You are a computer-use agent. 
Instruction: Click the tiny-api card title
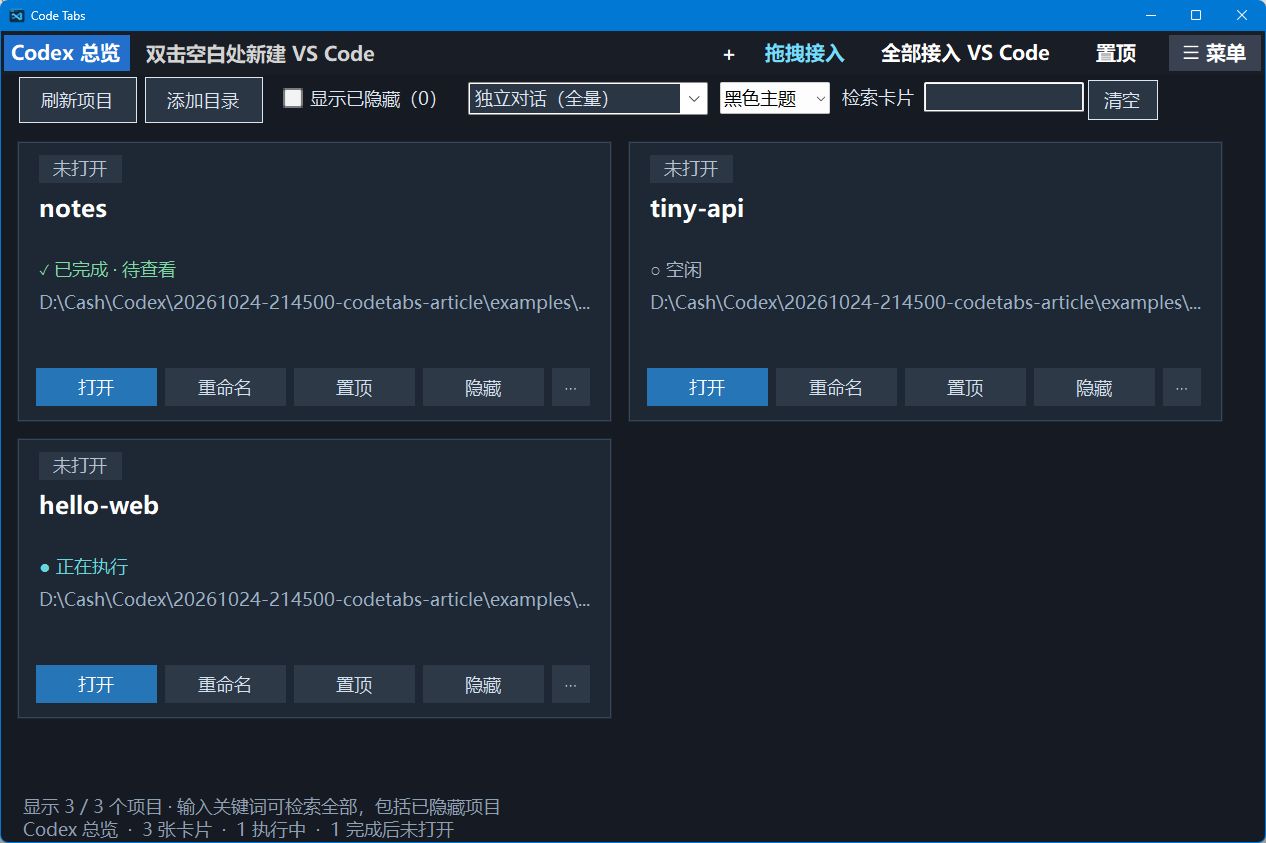697,209
